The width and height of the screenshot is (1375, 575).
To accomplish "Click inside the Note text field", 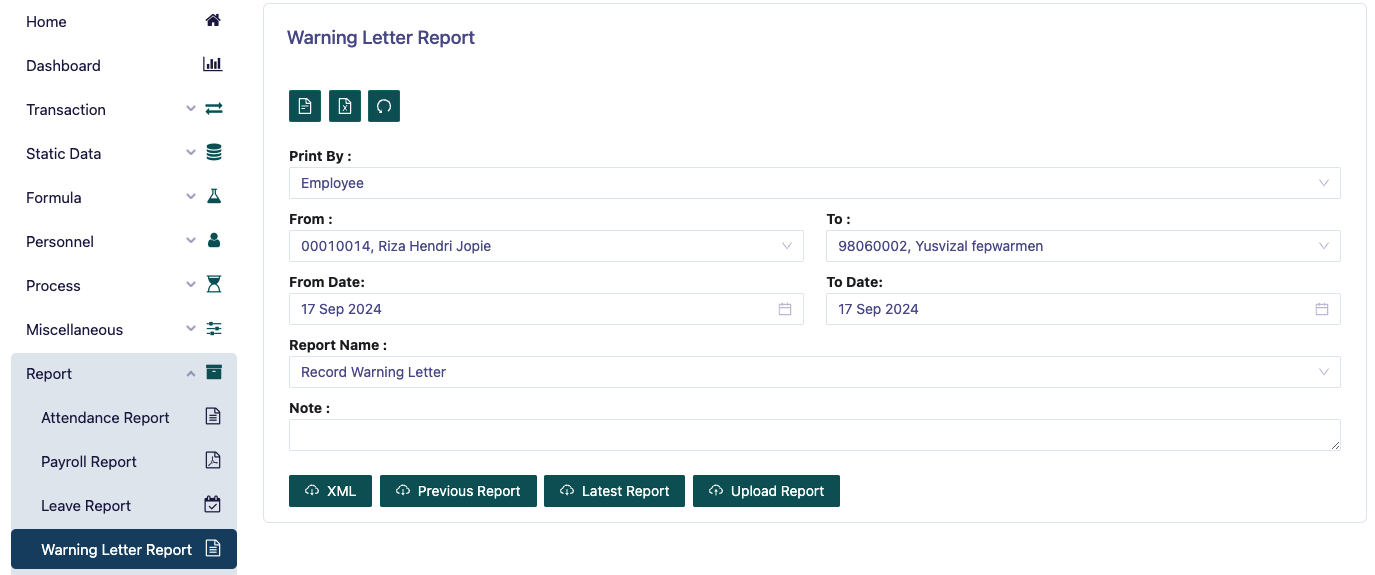I will point(814,435).
